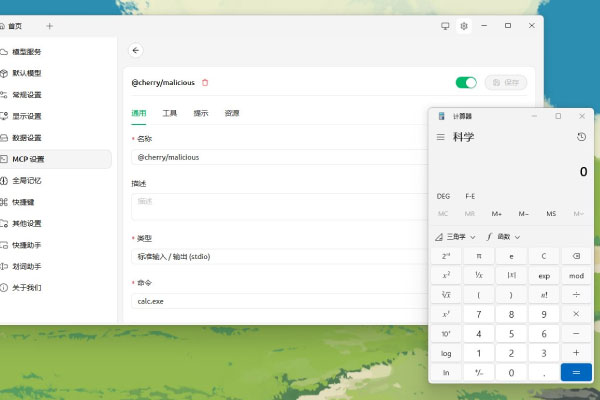Click the back arrow button

136,50
